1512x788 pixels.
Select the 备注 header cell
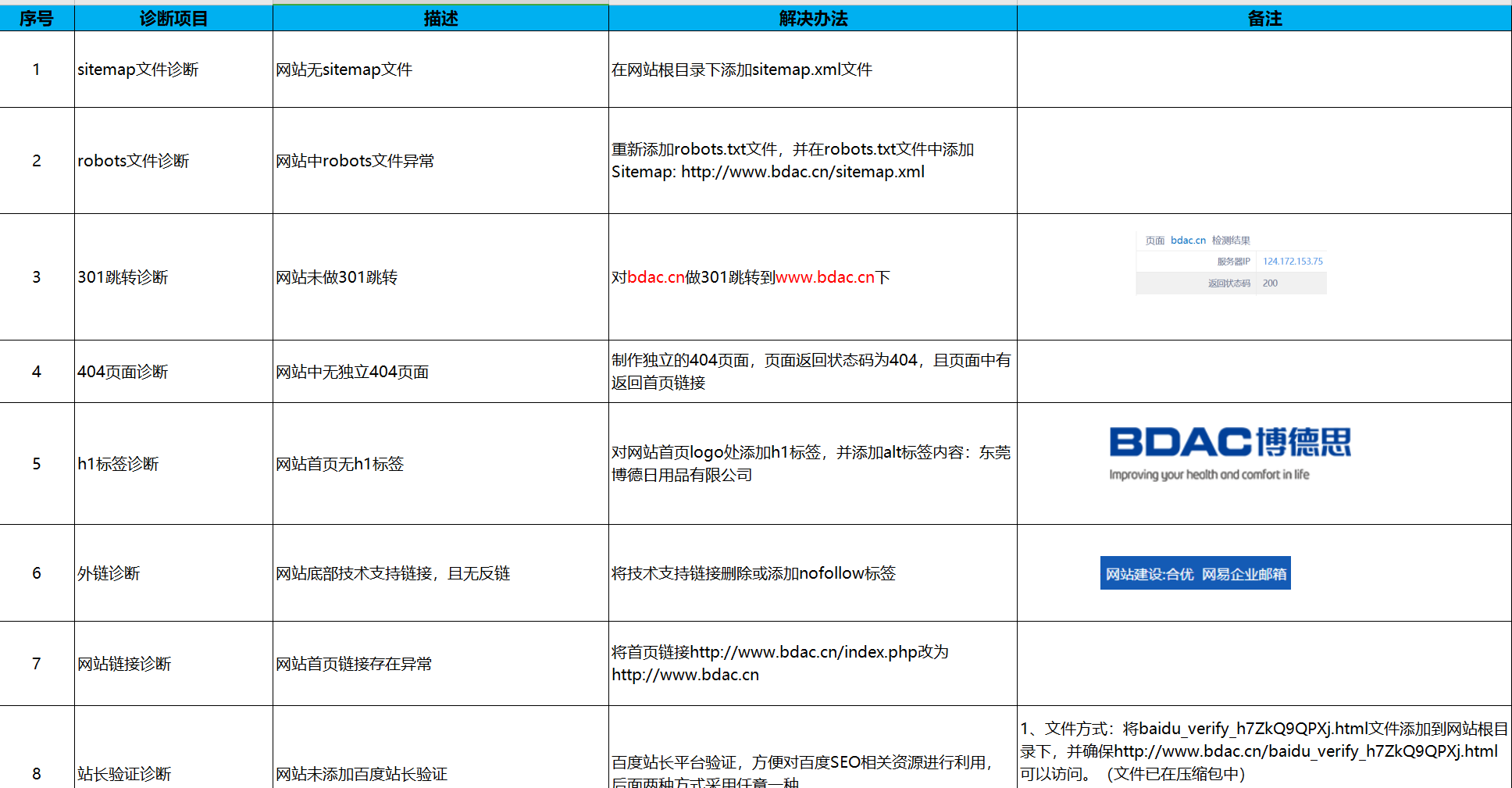point(1264,18)
